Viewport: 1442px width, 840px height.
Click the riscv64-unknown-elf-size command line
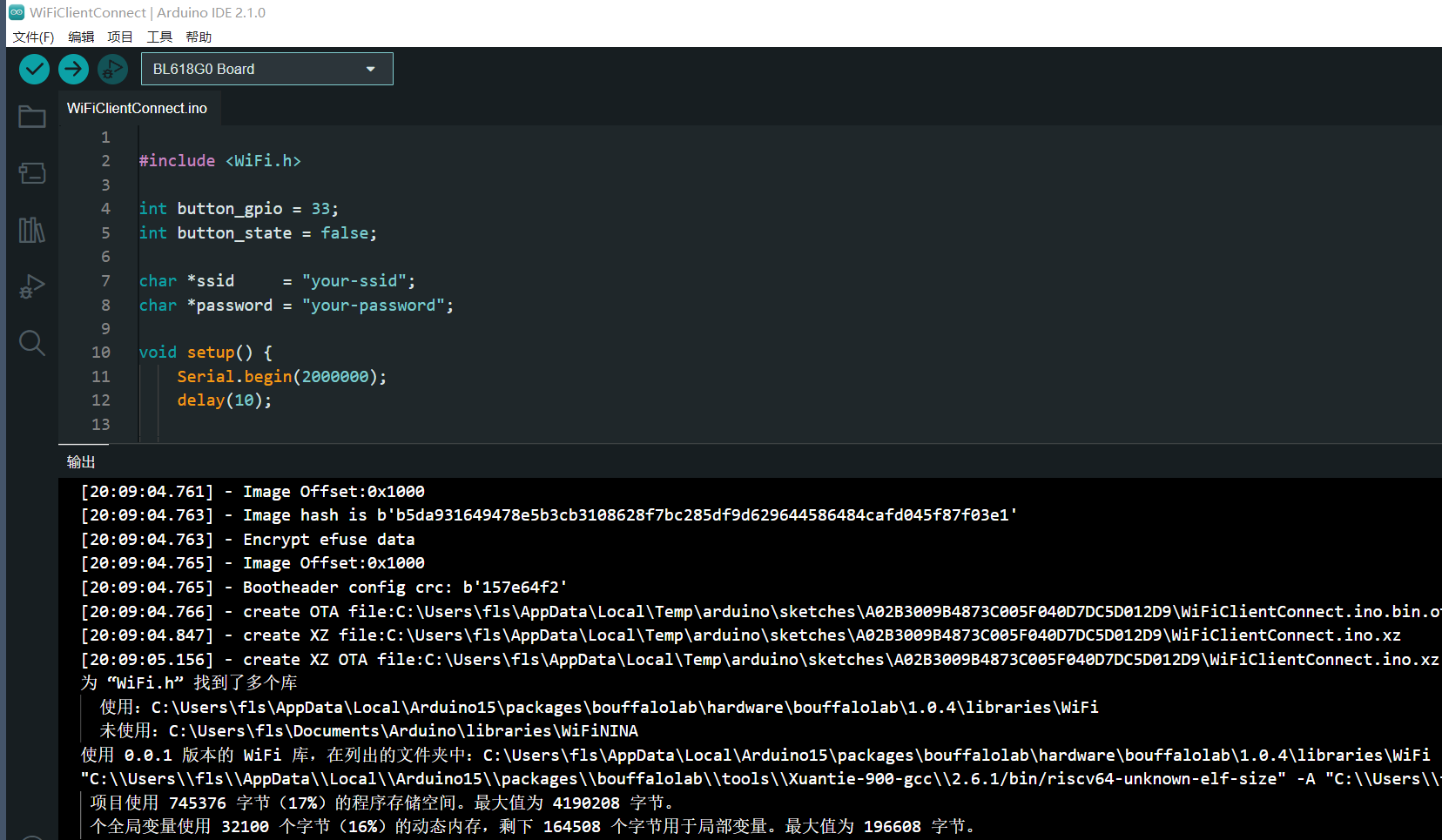pos(761,779)
